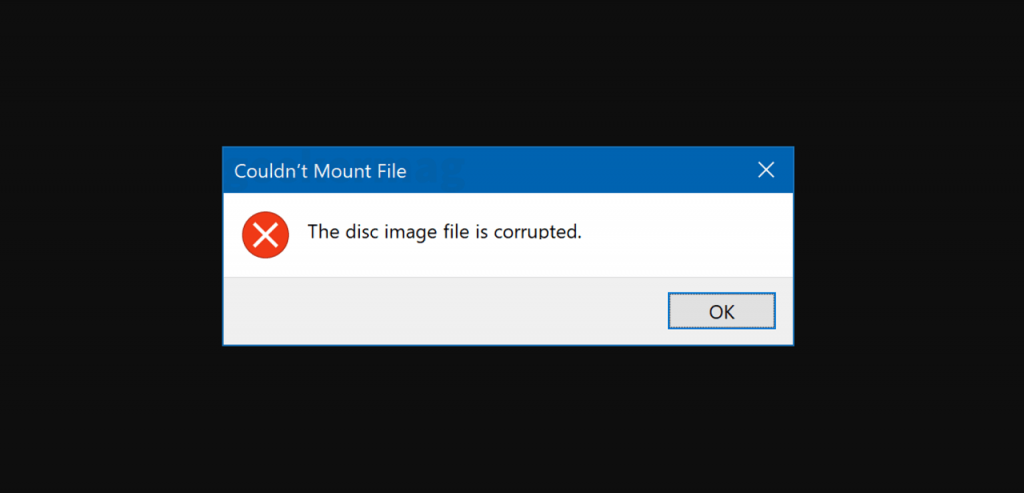This screenshot has width=1024, height=493.
Task: Acknowledge the corrupted file error via OK
Action: pos(722,311)
